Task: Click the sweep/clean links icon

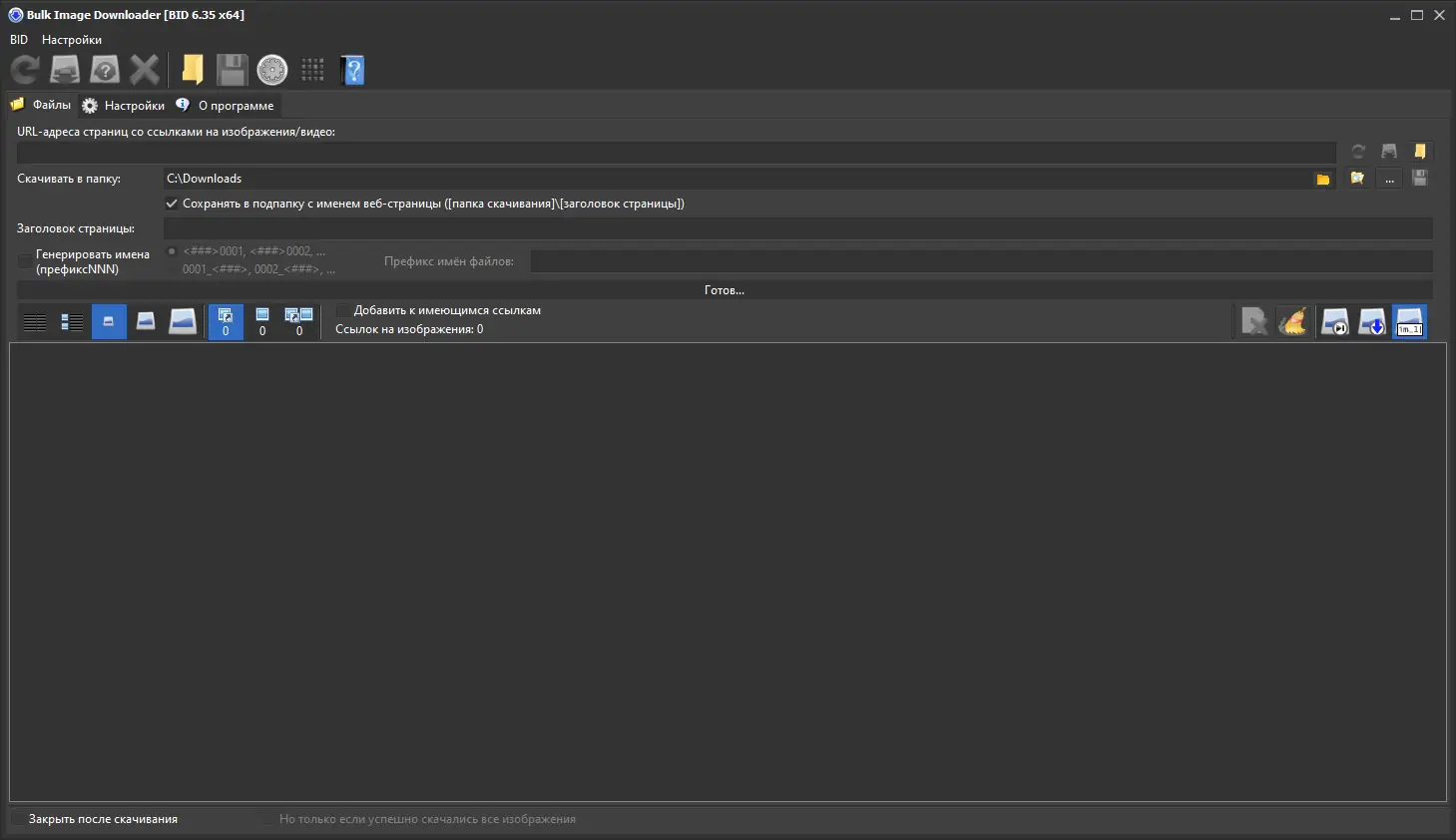Action: 1293,321
